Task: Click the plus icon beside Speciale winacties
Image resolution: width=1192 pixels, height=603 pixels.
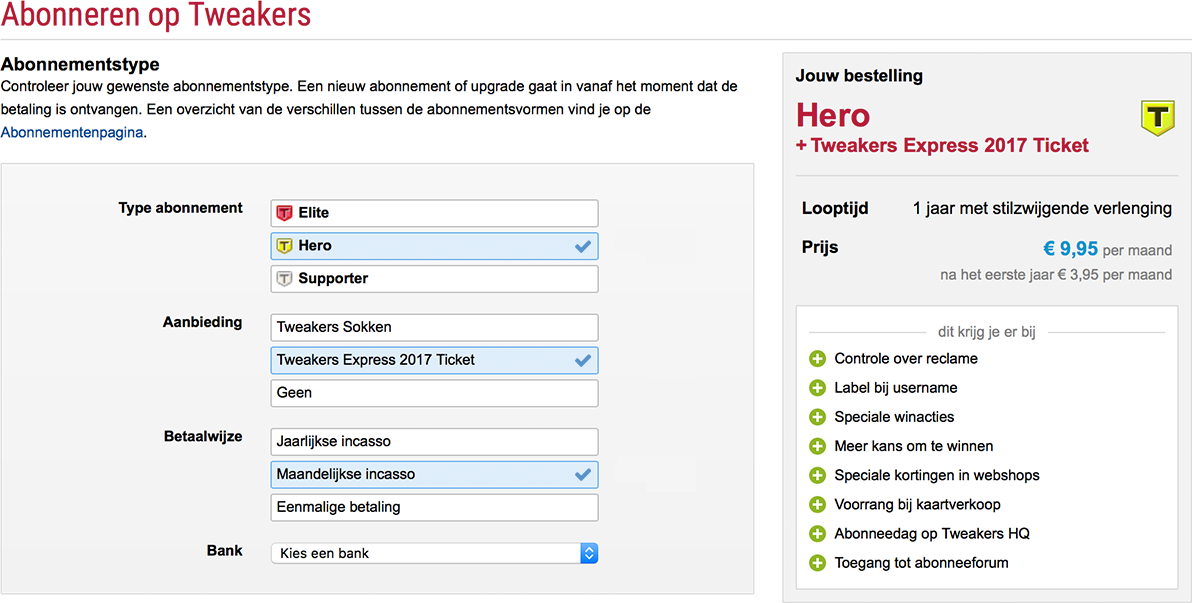Action: (x=816, y=417)
